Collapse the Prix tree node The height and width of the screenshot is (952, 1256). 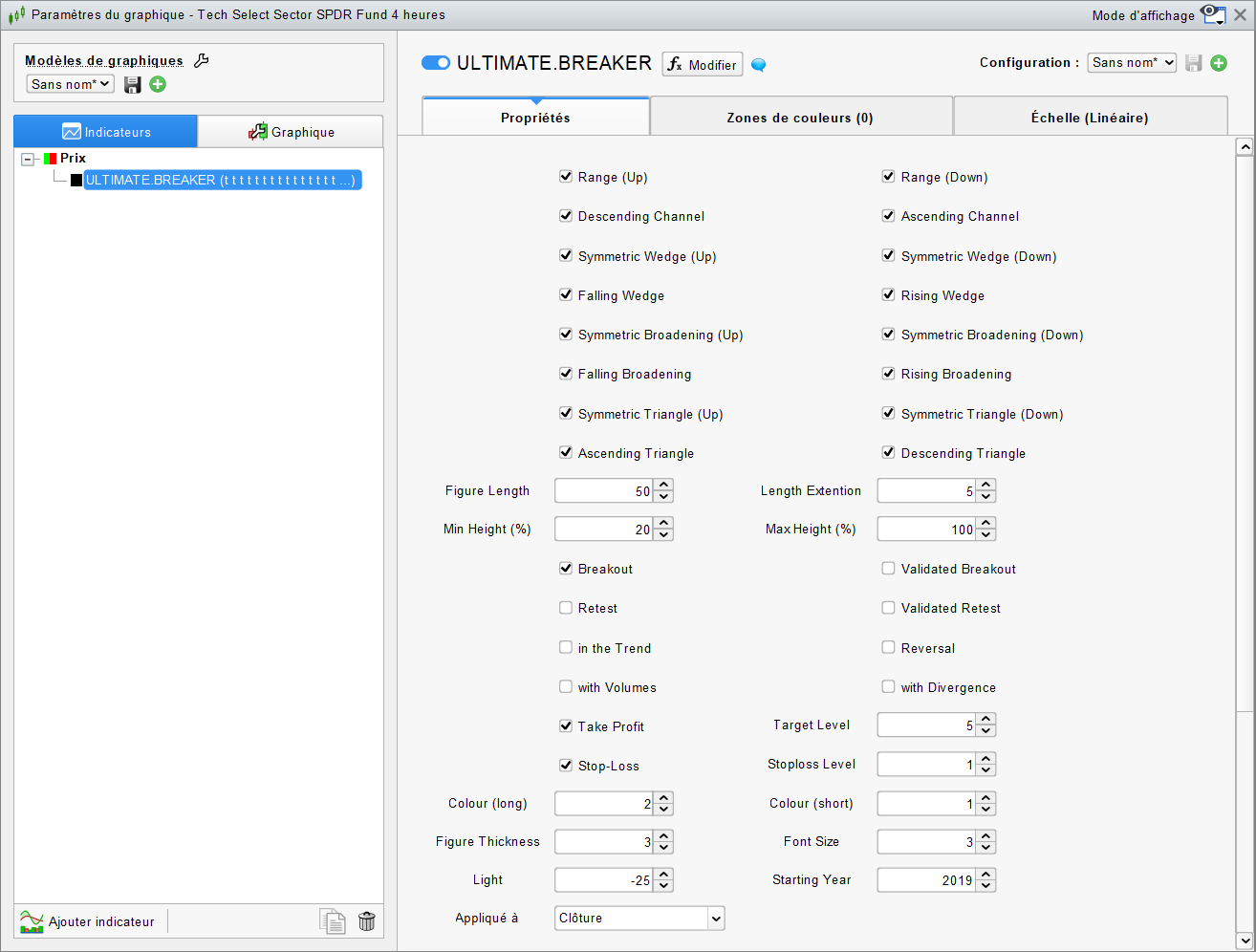28,160
